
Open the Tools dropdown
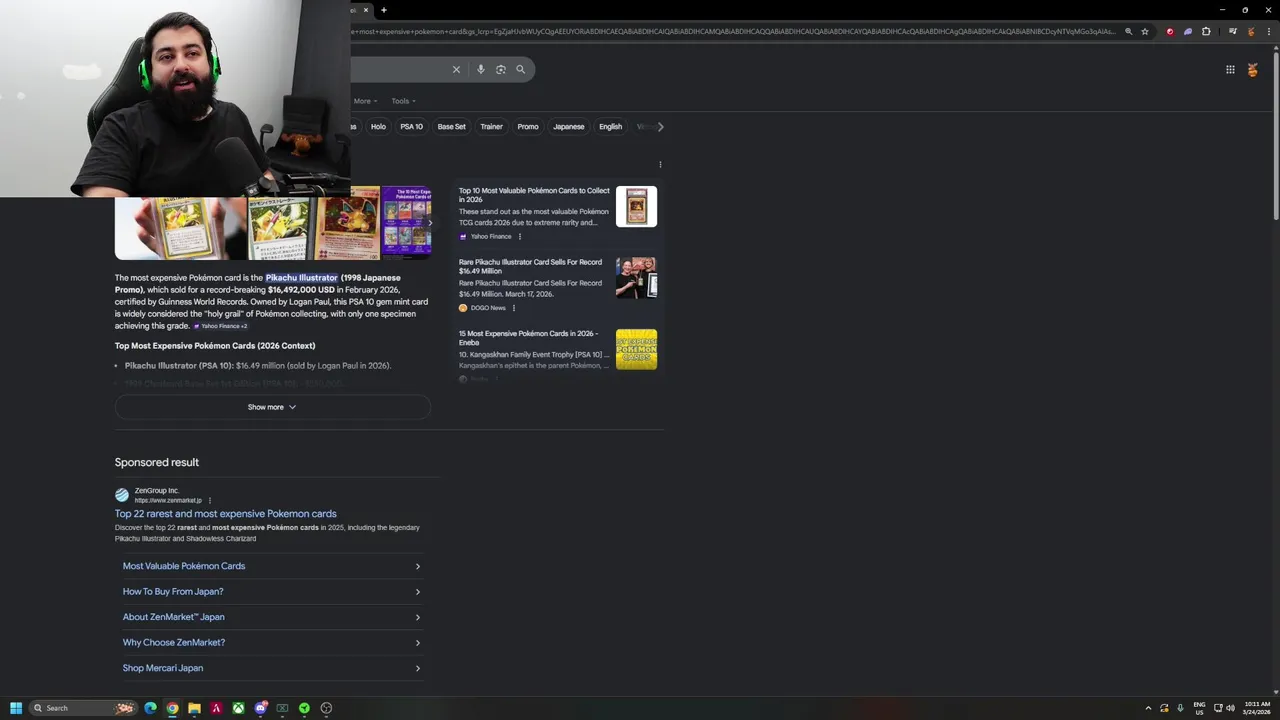click(403, 101)
